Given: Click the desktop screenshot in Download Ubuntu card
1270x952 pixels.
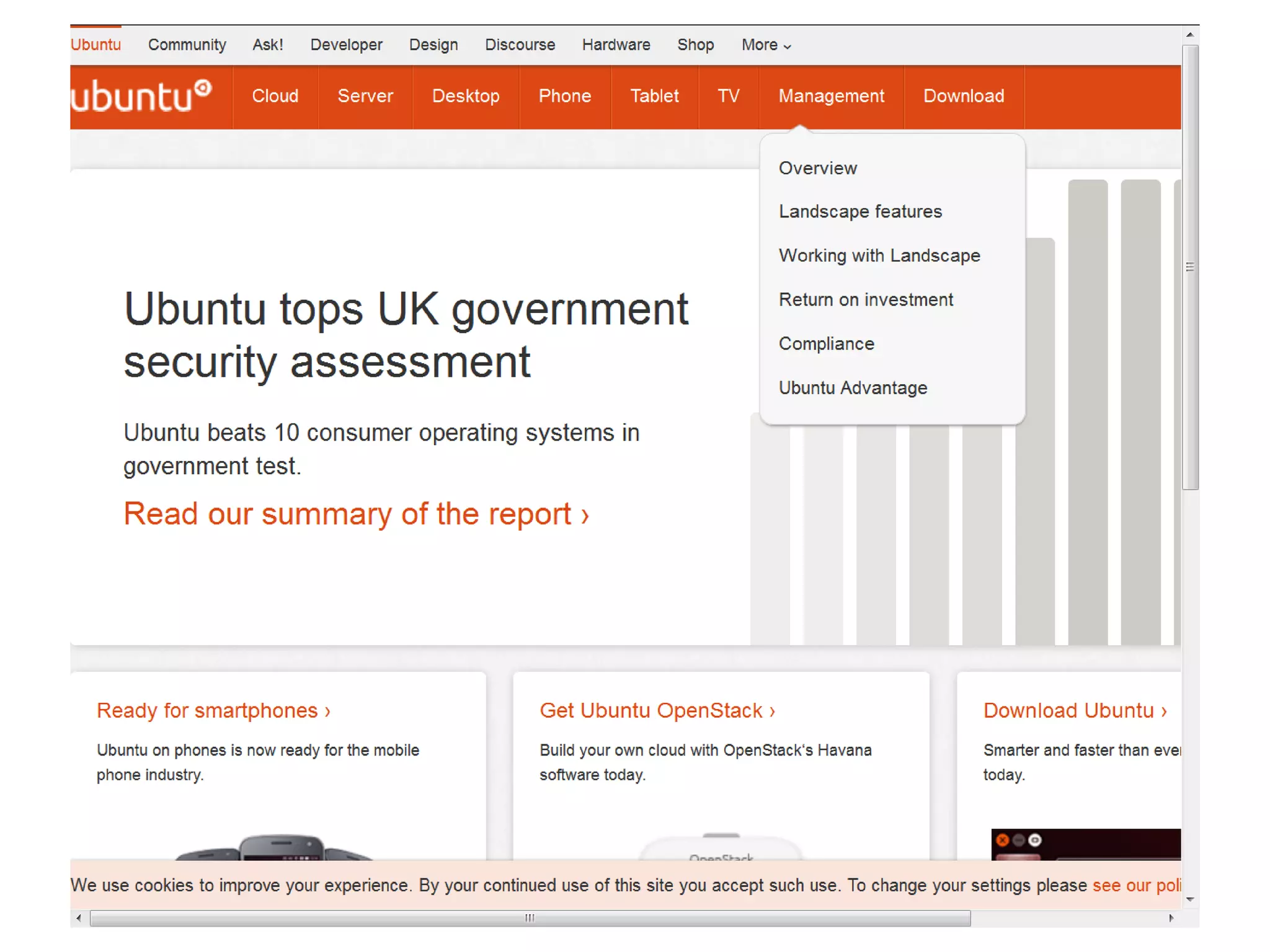Looking at the screenshot, I should coord(1085,844).
